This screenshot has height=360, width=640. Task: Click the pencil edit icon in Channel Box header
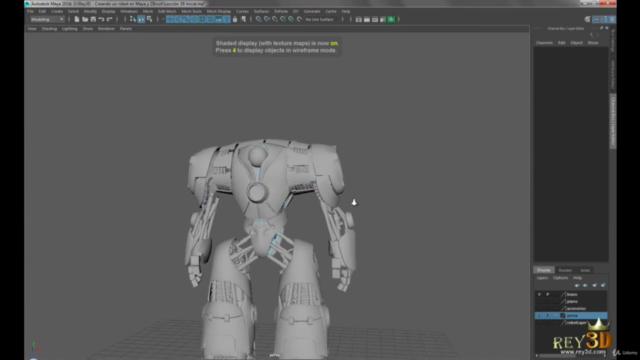(601, 28)
